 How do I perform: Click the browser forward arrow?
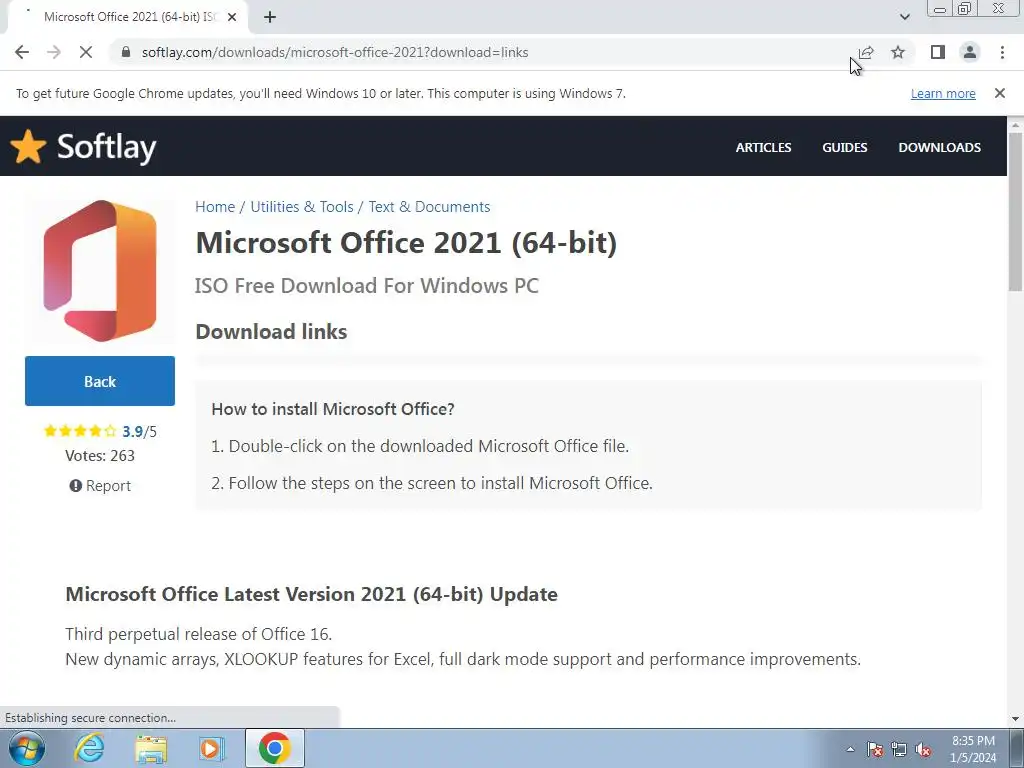tap(54, 52)
